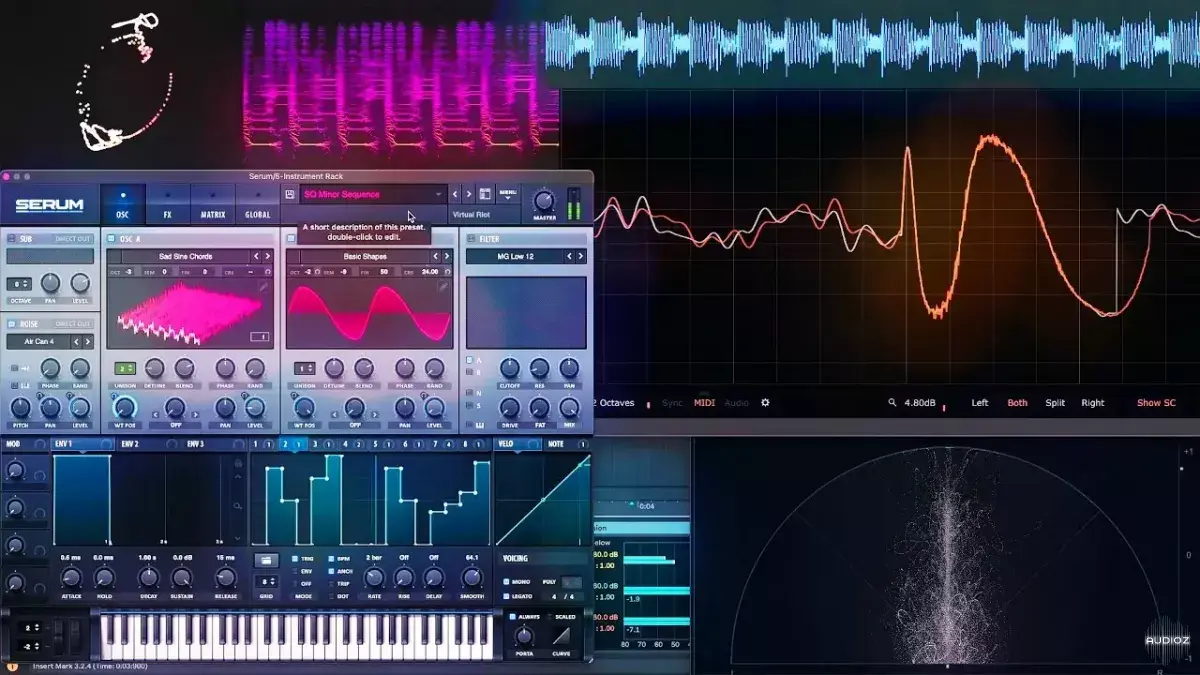Select the Left channel option
Screen dimensions: 1200x675
(980, 403)
